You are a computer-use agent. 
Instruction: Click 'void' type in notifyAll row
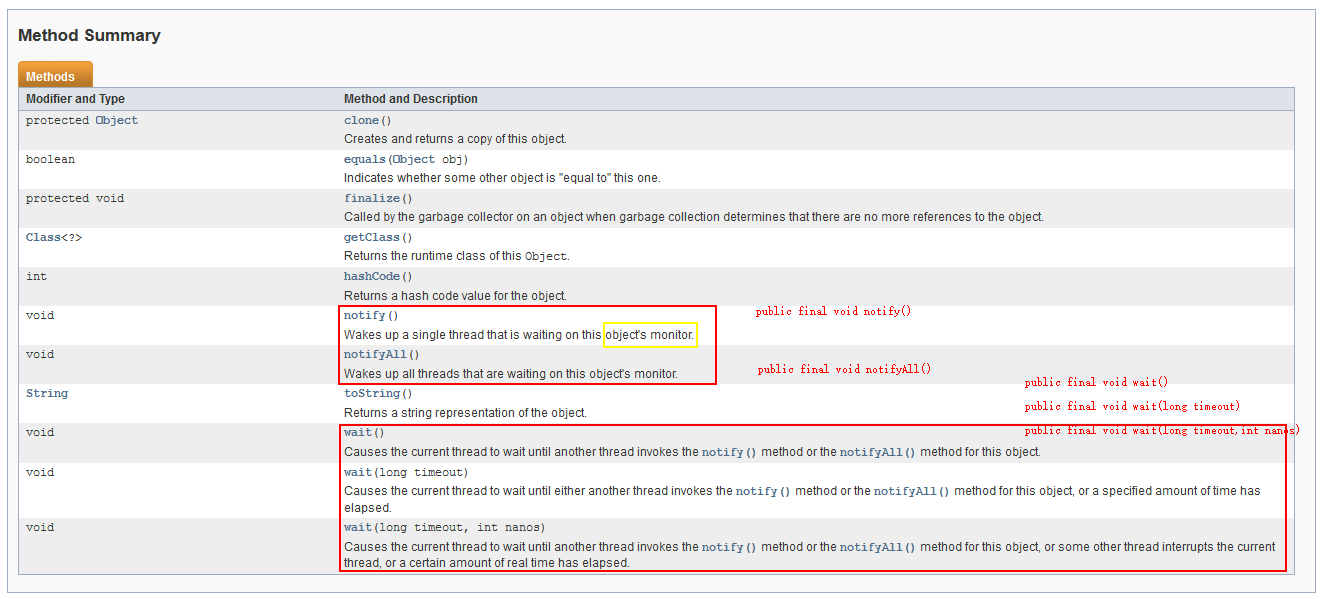click(40, 354)
